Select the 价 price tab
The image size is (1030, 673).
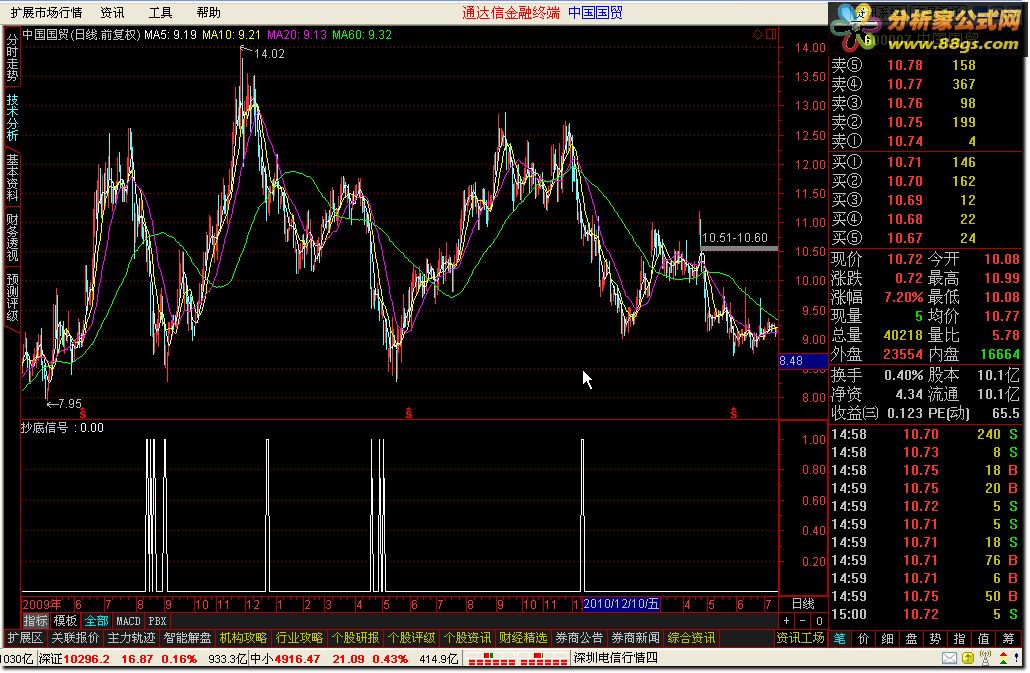[x=864, y=638]
